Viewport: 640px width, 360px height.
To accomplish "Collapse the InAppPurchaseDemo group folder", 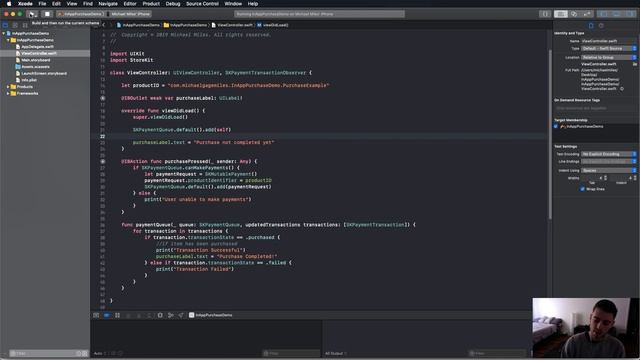I will tap(8, 40).
